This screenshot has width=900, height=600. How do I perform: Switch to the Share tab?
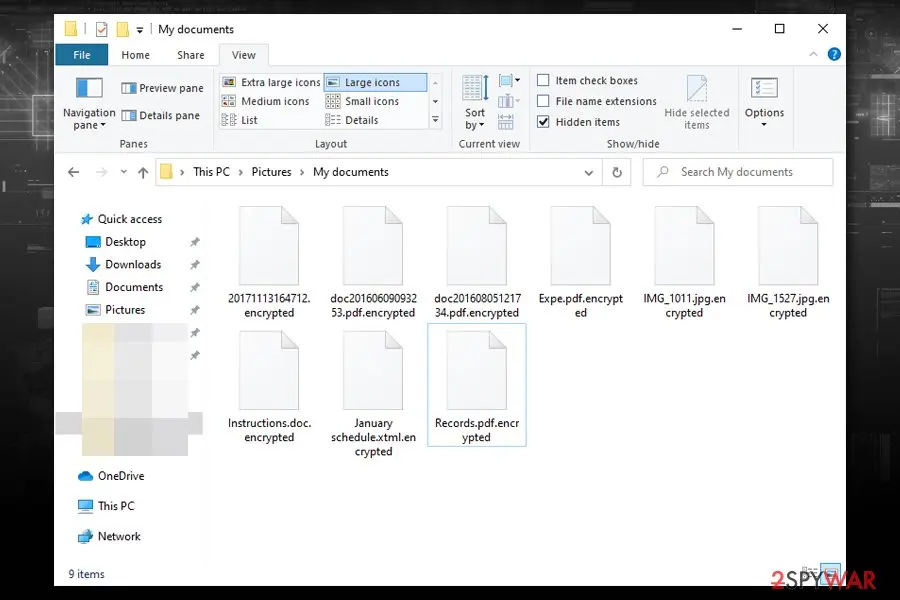click(191, 55)
